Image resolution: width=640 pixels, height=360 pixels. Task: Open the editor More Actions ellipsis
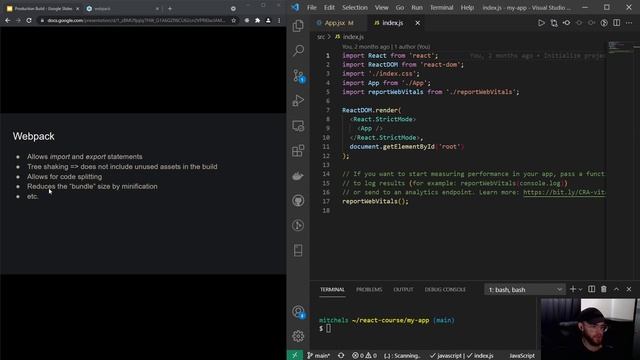629,23
